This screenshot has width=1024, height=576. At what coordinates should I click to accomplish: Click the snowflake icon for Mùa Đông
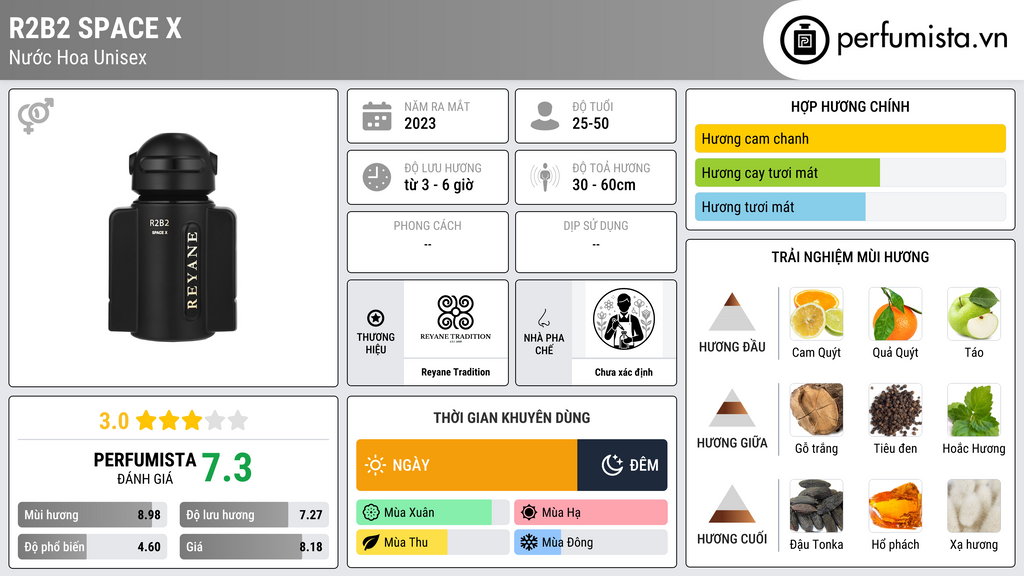click(x=529, y=542)
